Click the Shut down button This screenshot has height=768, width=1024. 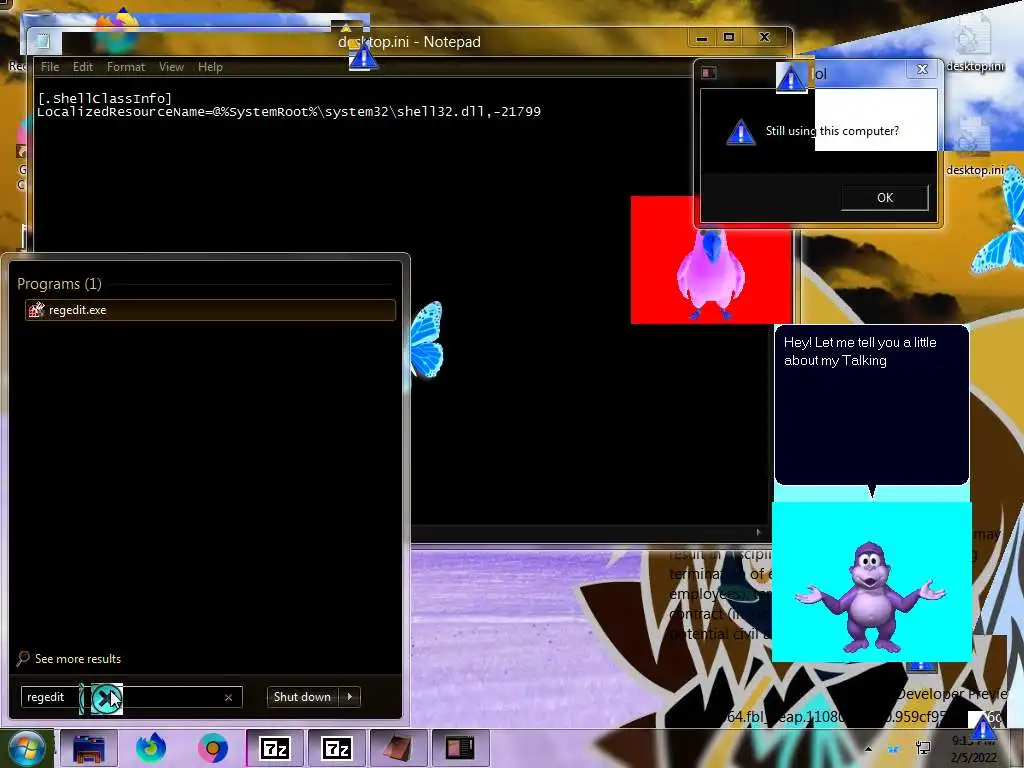tap(302, 697)
